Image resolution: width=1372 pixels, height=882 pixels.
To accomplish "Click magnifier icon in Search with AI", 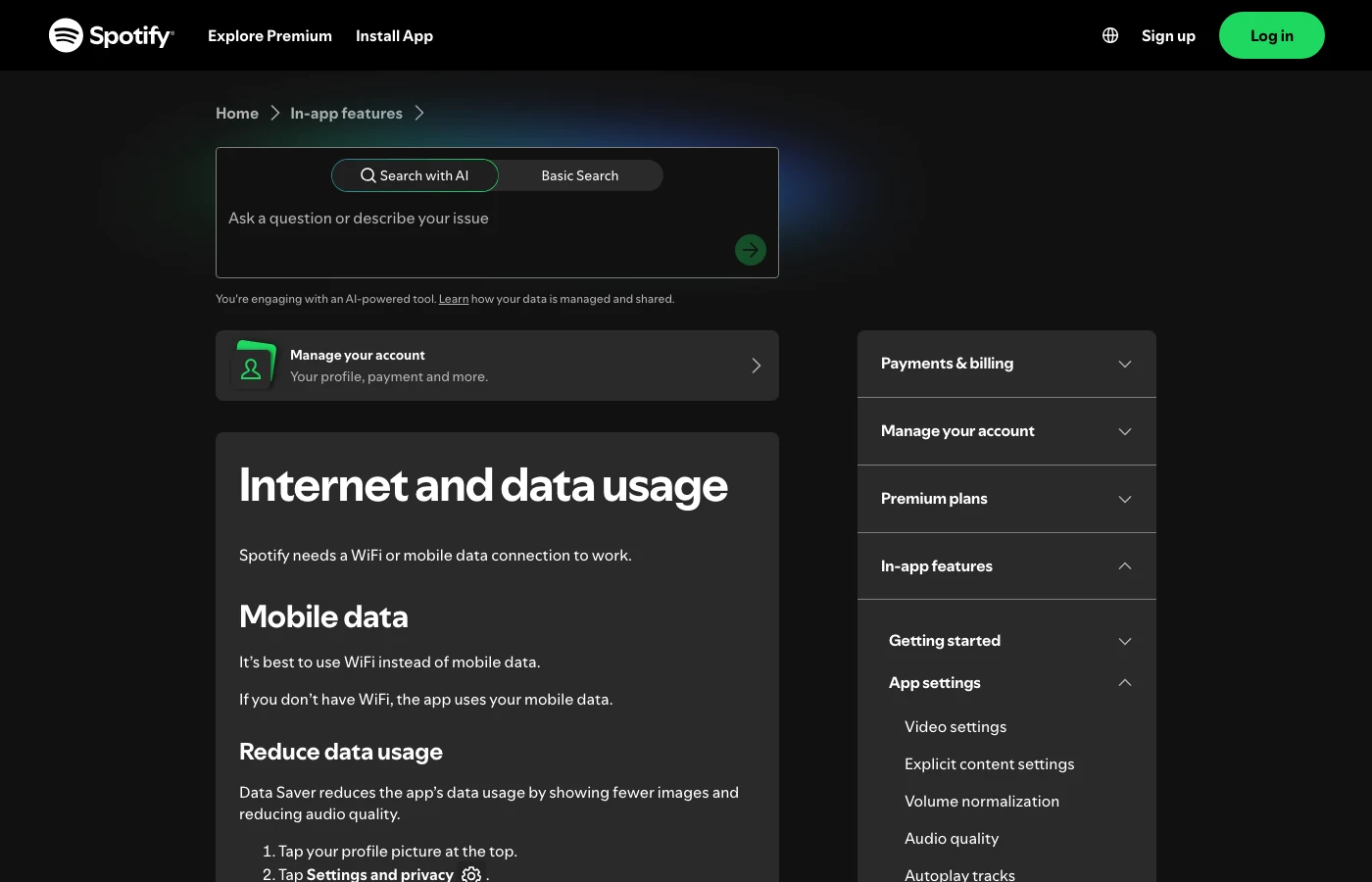I will coord(368,175).
